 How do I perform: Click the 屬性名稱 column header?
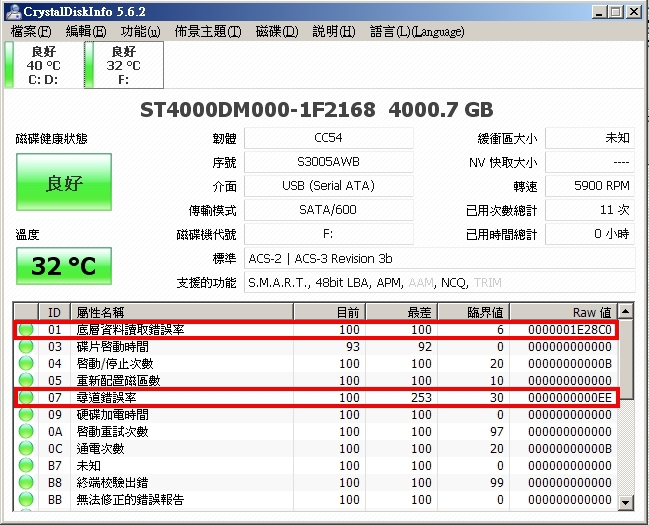click(x=182, y=312)
